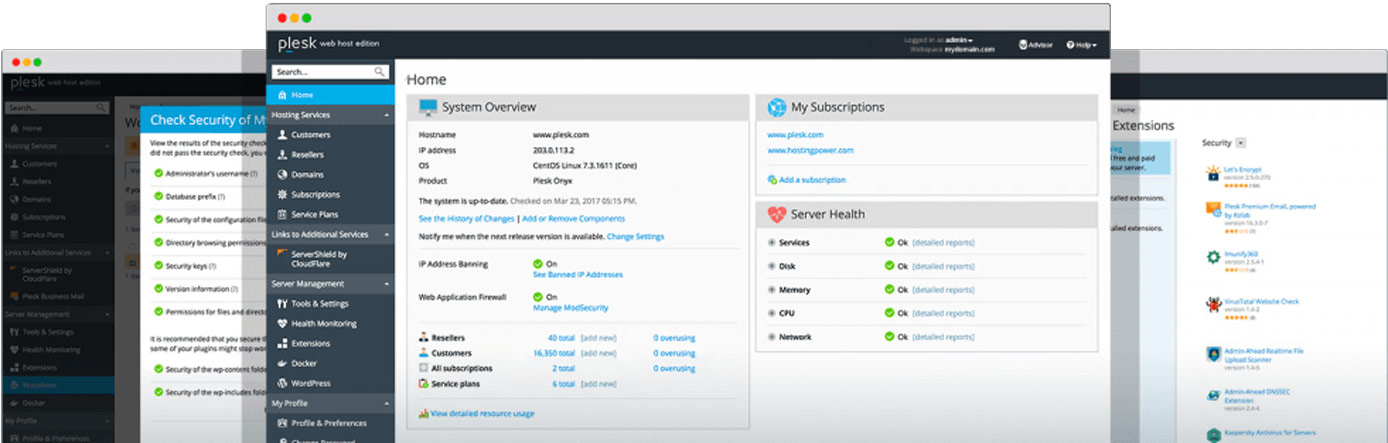Viewport: 1388px width, 443px height.
Task: Collapse the Links to Additional Services section
Action: (387, 235)
